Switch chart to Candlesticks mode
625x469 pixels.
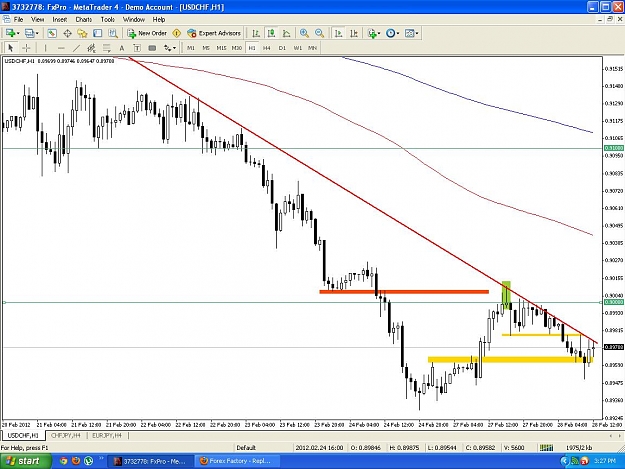(271, 33)
